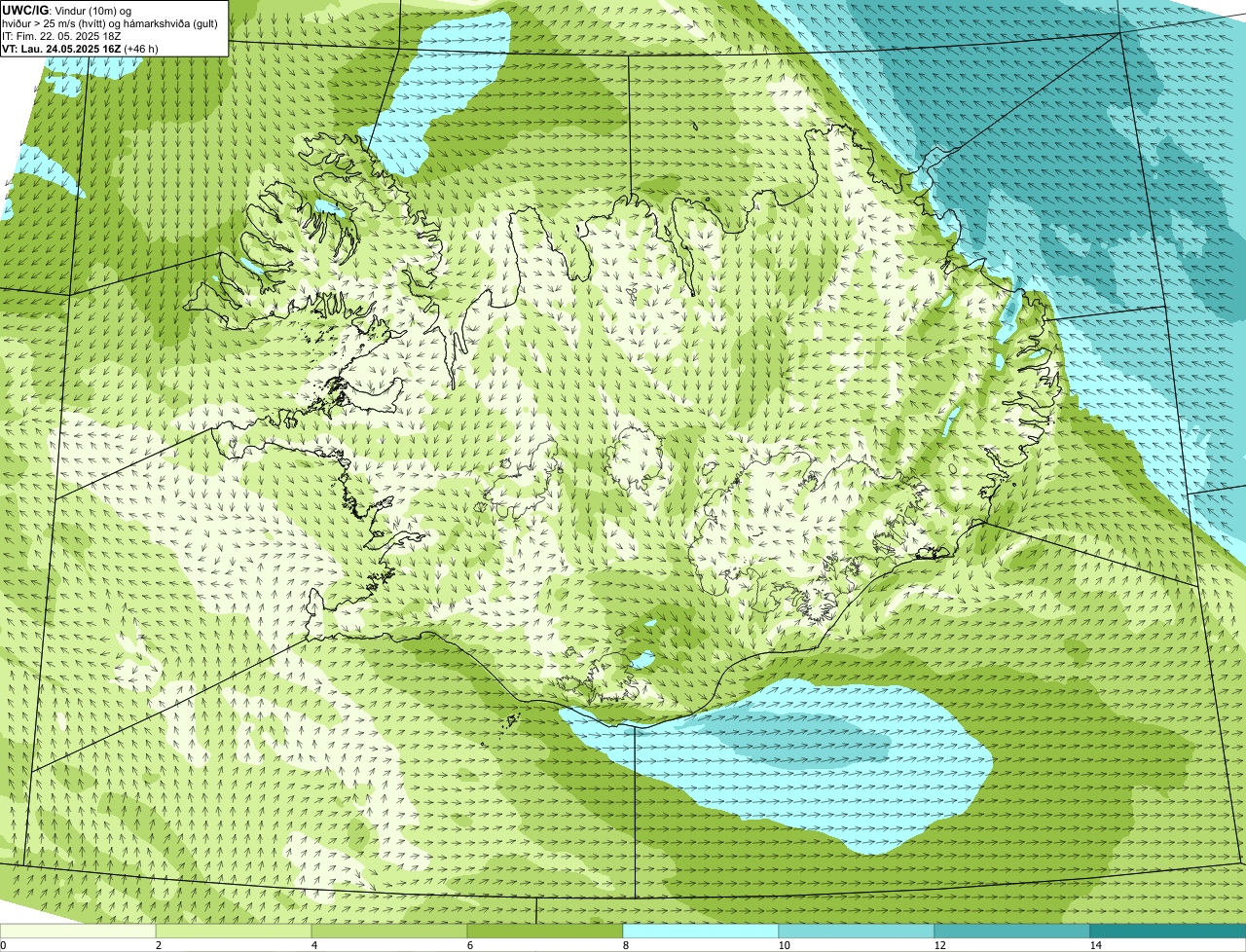Click the legend label '4'
This screenshot has width=1246, height=952.
313,945
